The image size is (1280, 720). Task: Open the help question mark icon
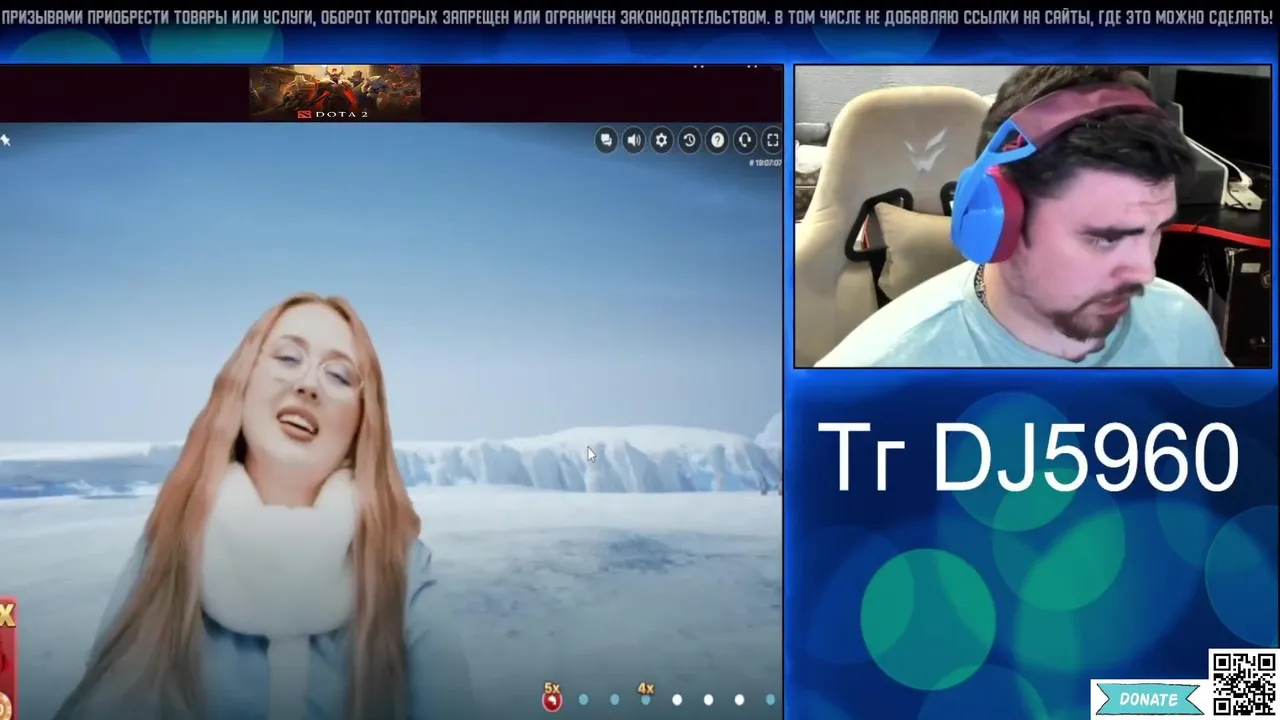point(717,141)
